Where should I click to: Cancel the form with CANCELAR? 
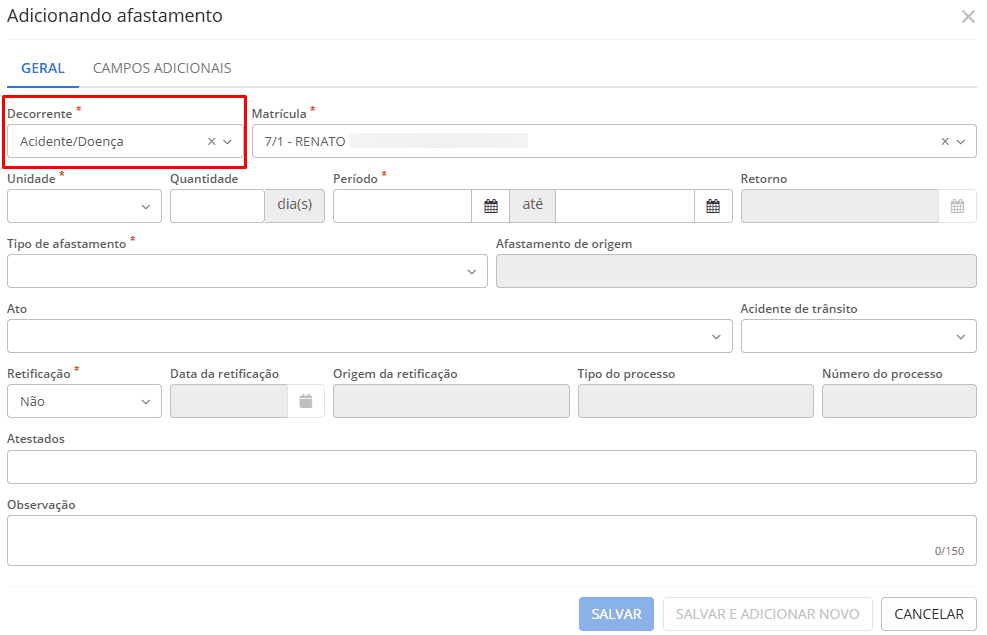928,613
